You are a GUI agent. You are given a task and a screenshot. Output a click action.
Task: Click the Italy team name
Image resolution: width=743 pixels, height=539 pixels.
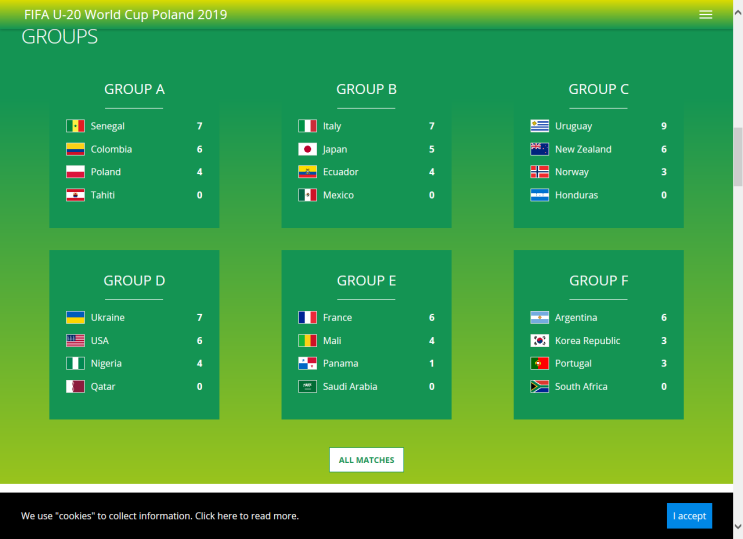(332, 126)
